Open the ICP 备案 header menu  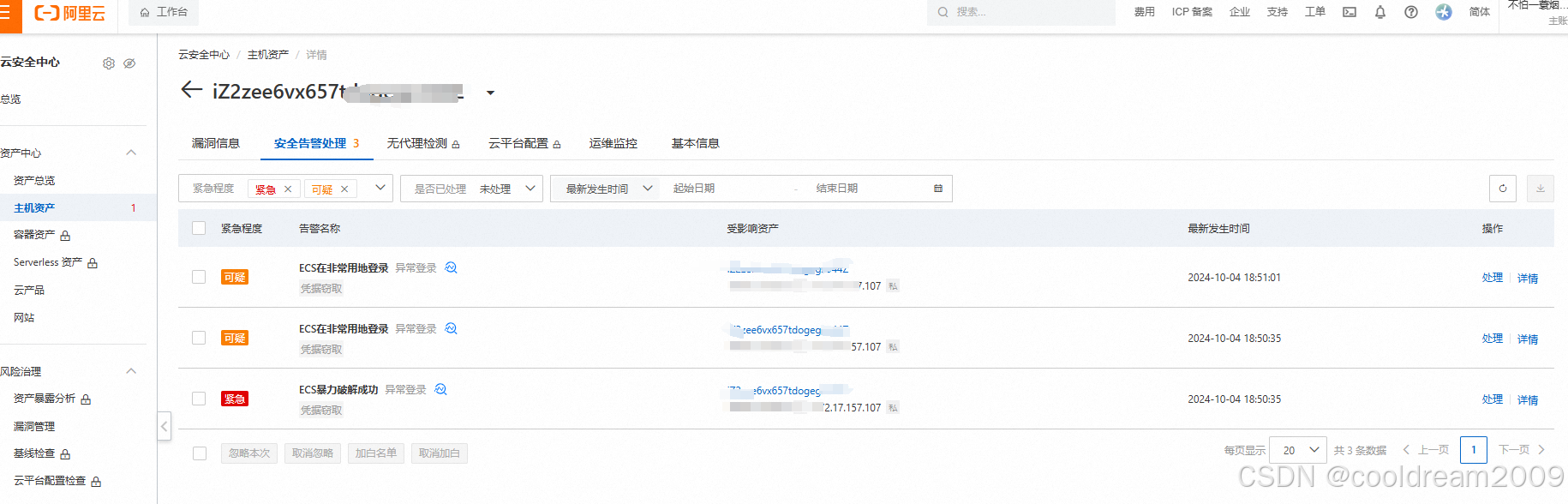point(1192,12)
